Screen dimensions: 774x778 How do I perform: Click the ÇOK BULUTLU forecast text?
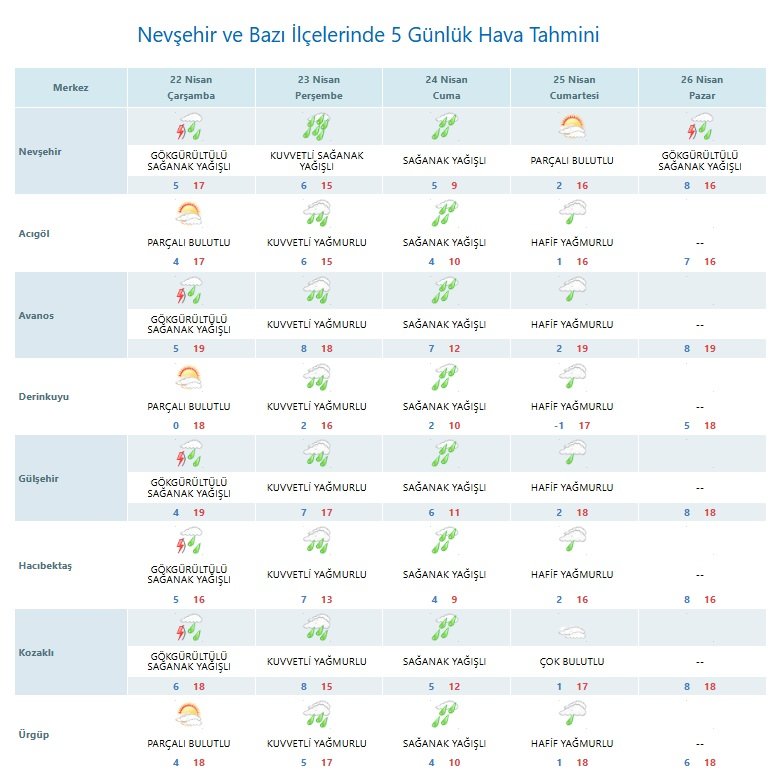pyautogui.click(x=573, y=662)
